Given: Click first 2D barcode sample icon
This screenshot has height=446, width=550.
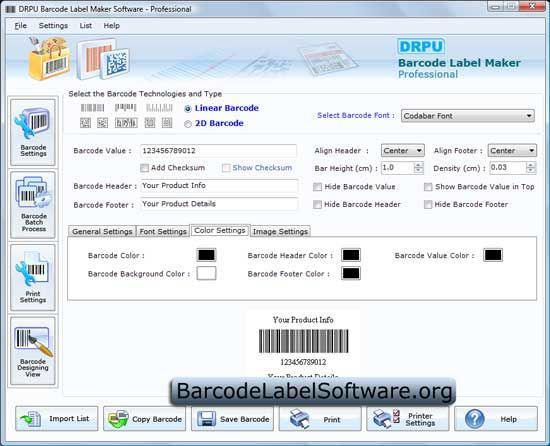Looking at the screenshot, I should click(85, 123).
